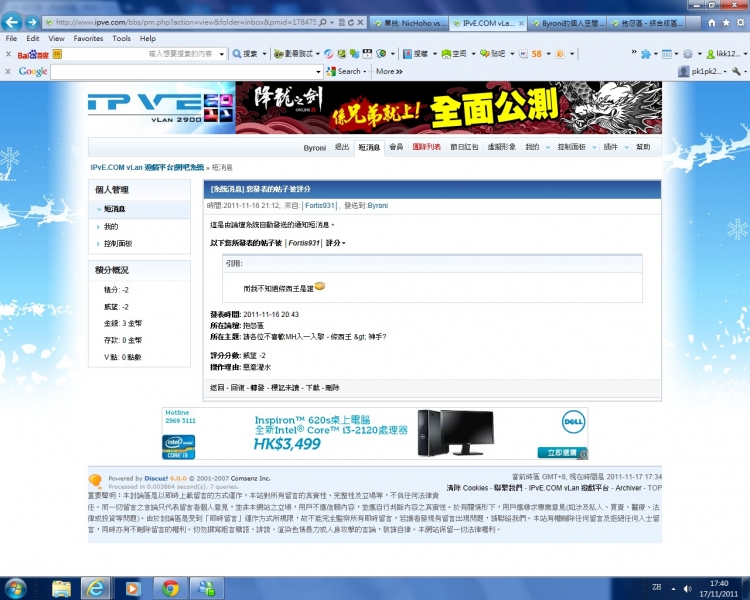Click the Discuz! link in the footer
750x600 pixels.
[155, 478]
